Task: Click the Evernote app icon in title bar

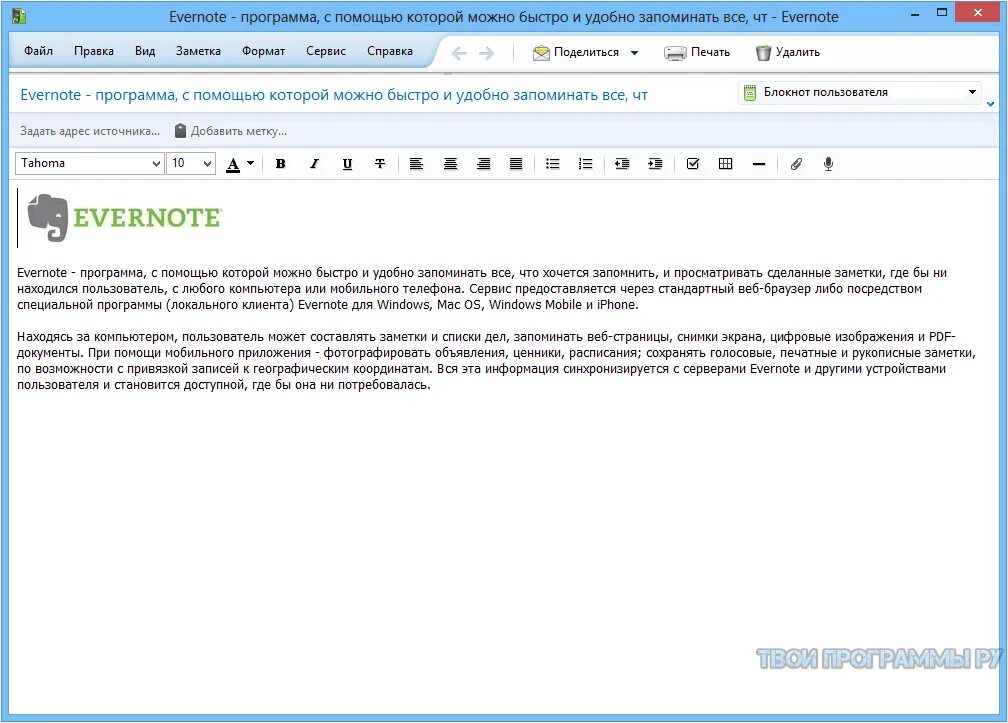Action: (19, 16)
